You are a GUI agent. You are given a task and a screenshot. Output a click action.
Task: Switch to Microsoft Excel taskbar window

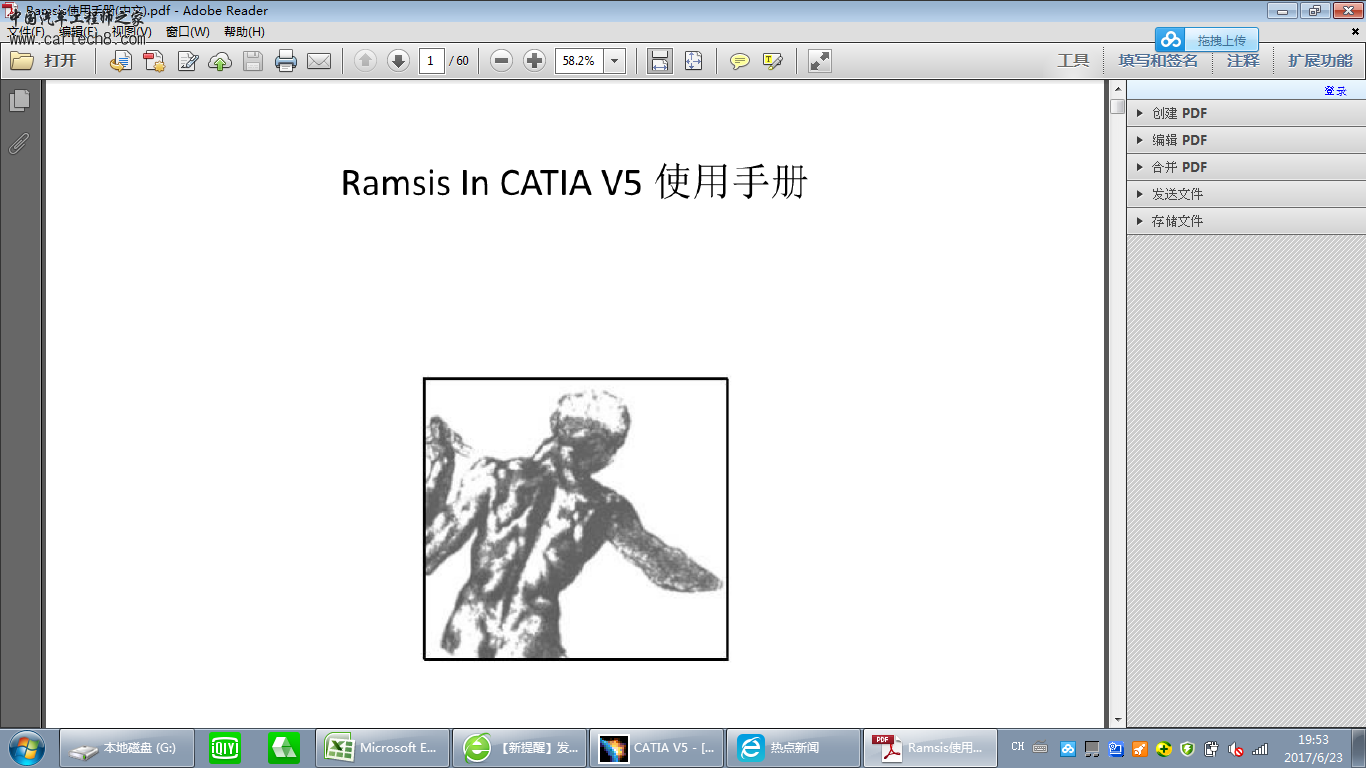(x=382, y=747)
